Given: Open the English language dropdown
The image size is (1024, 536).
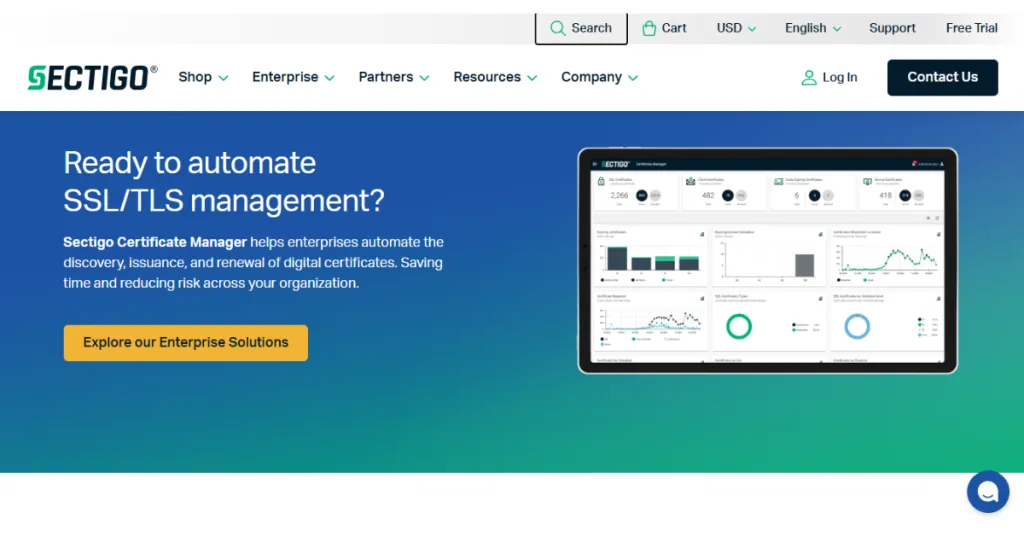Looking at the screenshot, I should pos(812,28).
